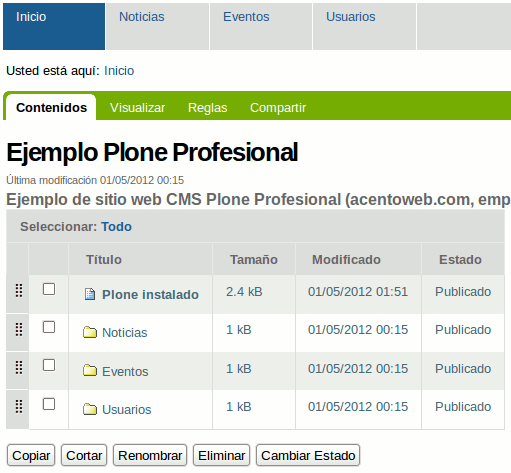
Task: Click the drag handle for Eventos row
Action: pyautogui.click(x=19, y=368)
